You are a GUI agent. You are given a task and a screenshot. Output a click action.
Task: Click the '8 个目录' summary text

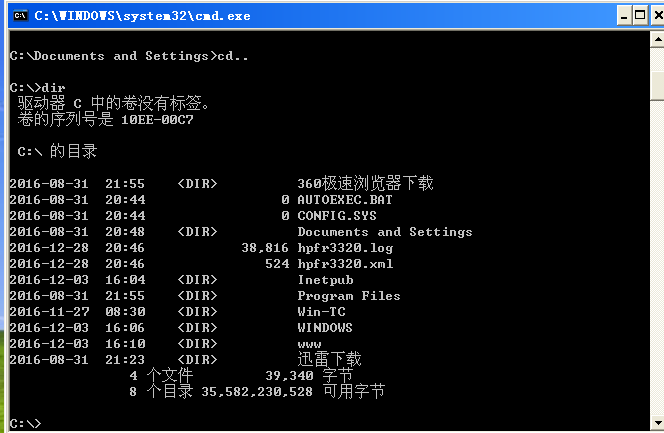click(161, 391)
